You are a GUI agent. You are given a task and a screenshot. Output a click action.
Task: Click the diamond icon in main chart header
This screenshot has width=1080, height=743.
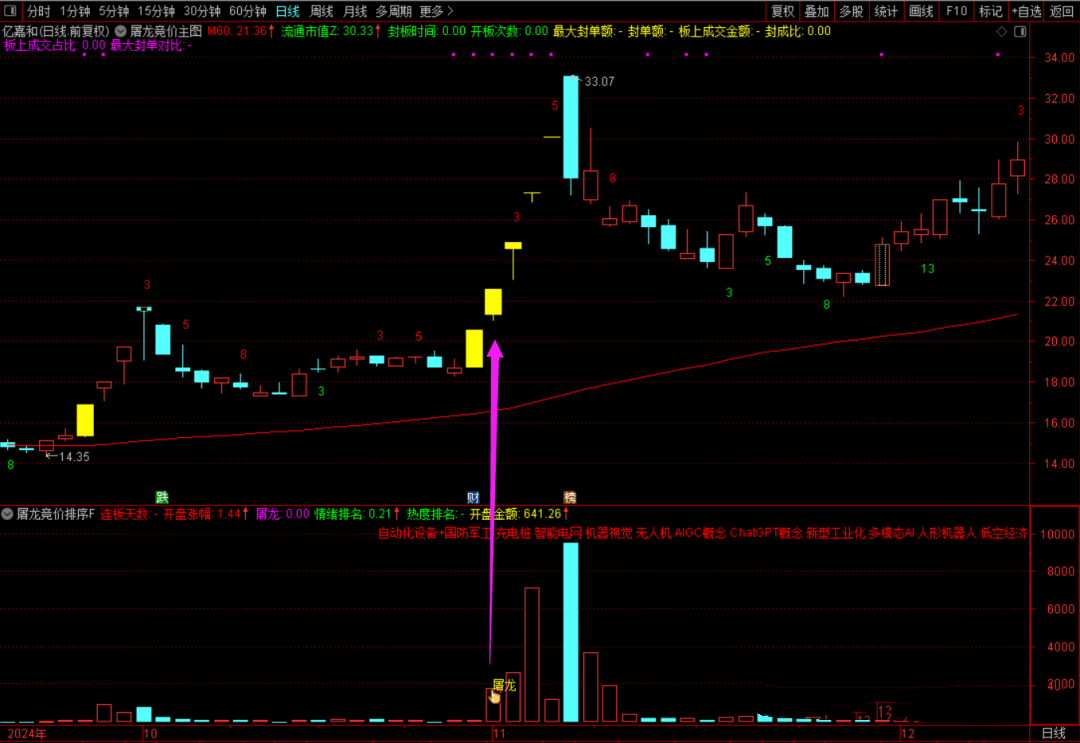pyautogui.click(x=1002, y=31)
